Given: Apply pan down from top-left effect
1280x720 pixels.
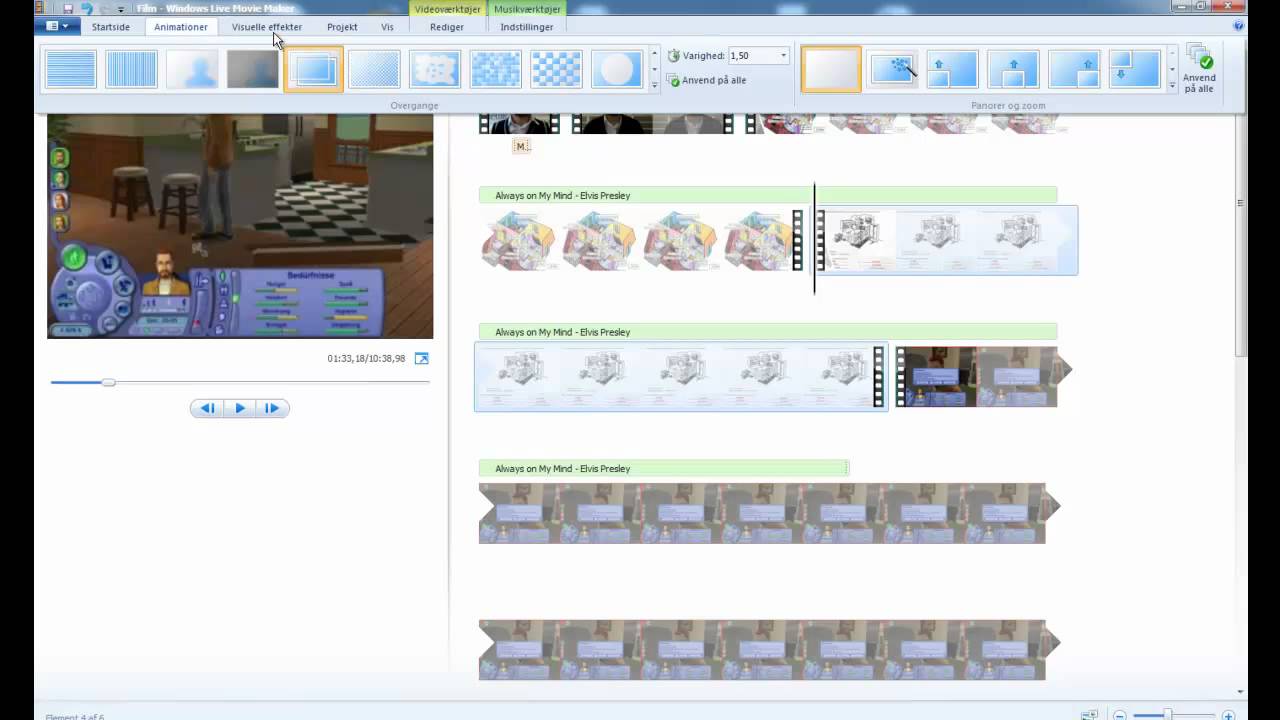Looking at the screenshot, I should coord(1135,69).
